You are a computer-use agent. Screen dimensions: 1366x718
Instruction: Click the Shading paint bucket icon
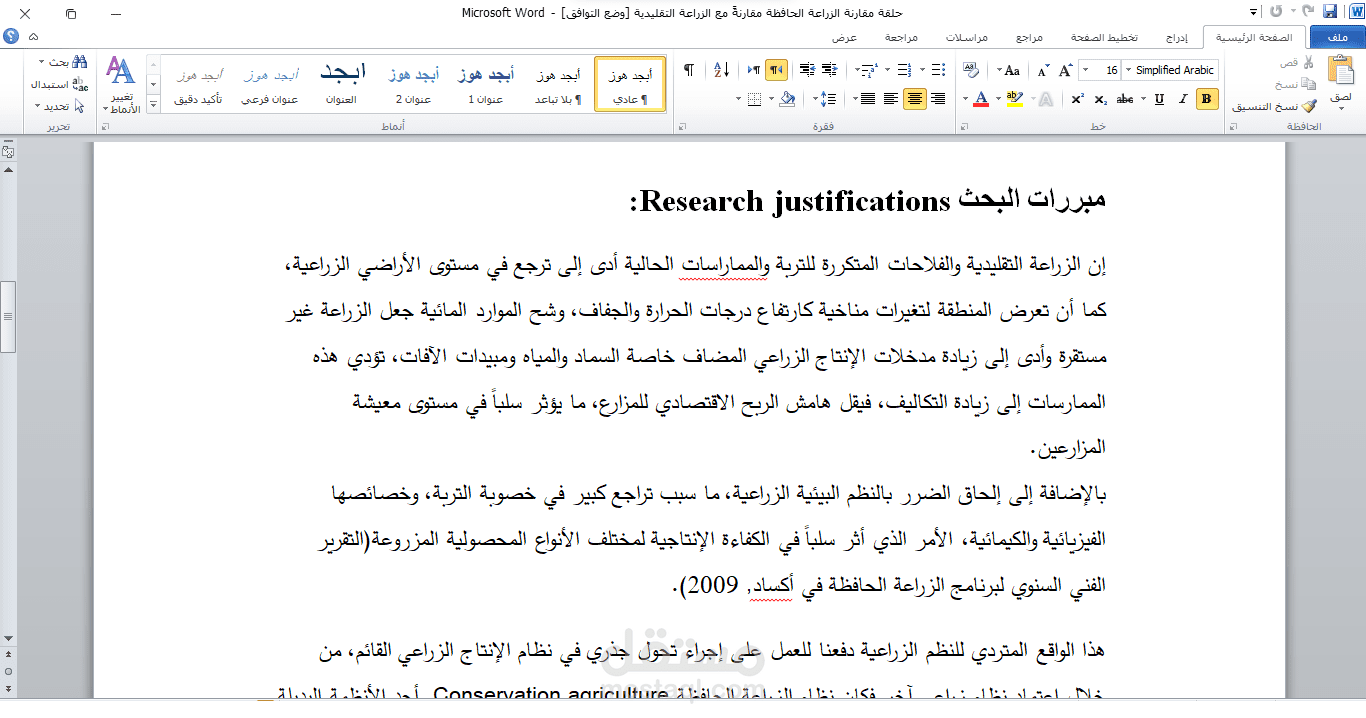click(x=787, y=98)
